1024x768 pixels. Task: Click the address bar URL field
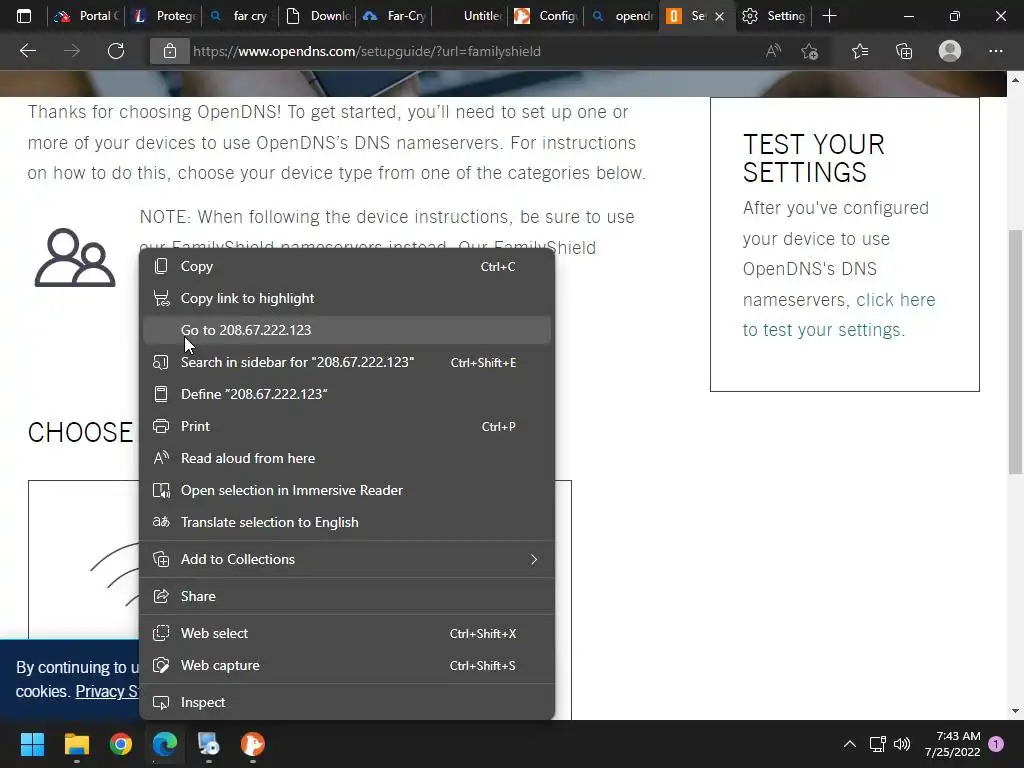coord(470,51)
